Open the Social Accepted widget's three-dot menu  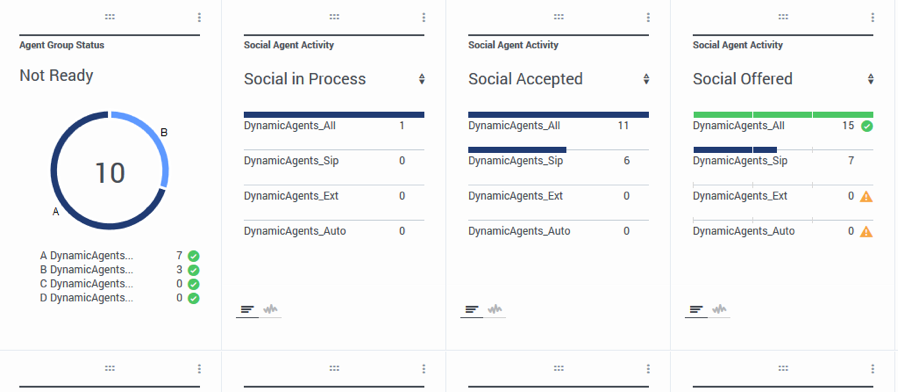[x=648, y=18]
